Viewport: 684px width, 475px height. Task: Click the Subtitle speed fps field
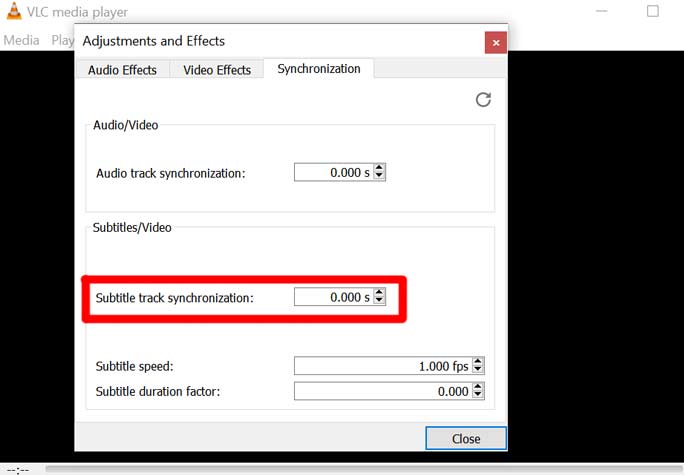pos(382,366)
